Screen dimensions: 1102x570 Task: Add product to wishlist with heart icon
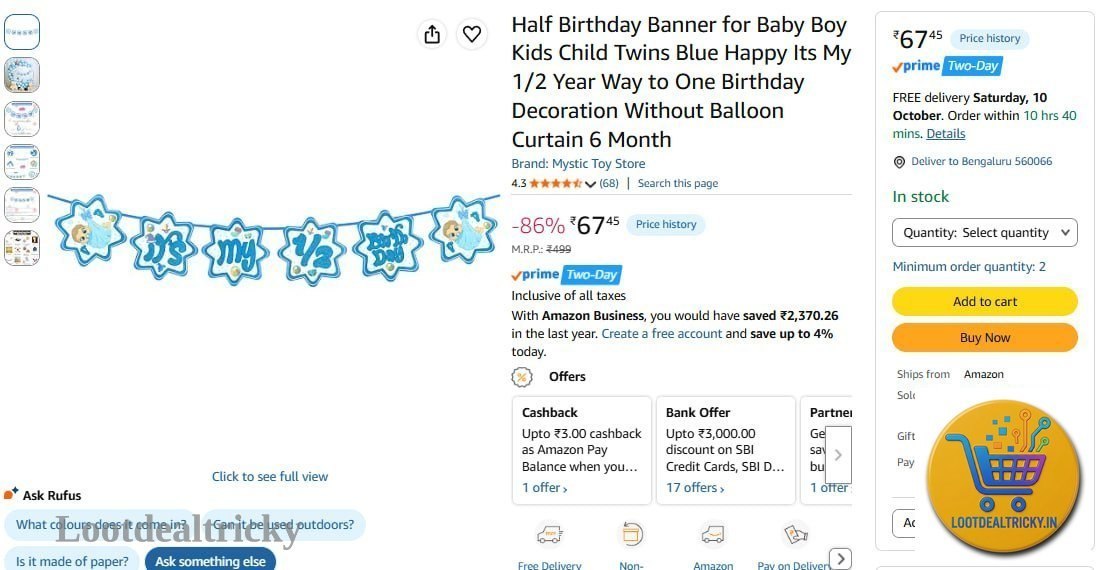click(x=472, y=34)
